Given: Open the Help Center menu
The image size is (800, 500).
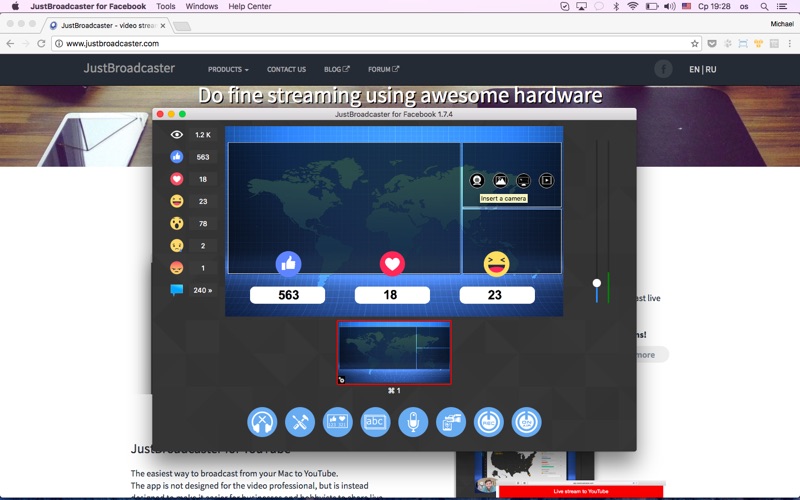Looking at the screenshot, I should click(x=249, y=6).
